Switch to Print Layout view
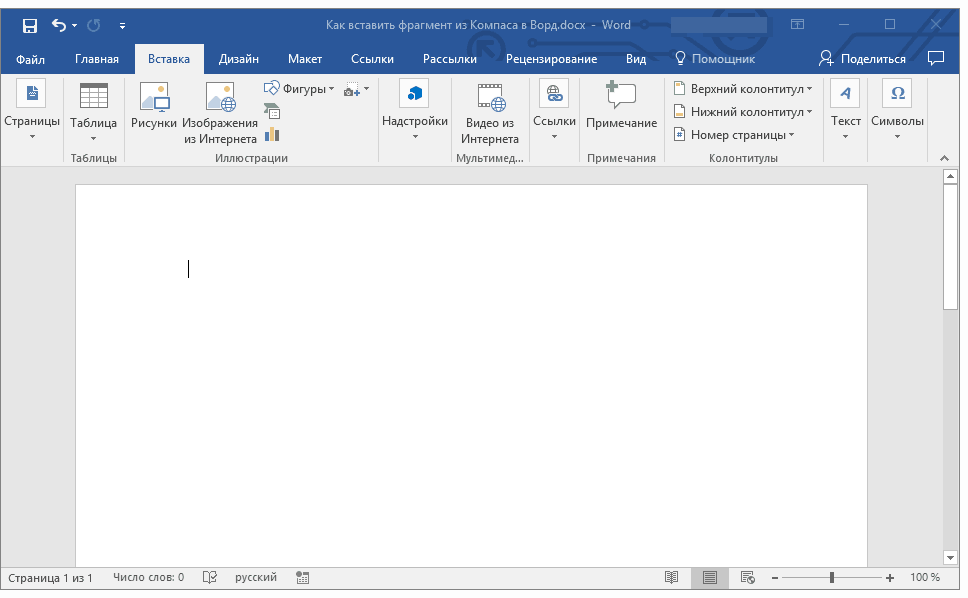 (x=710, y=578)
